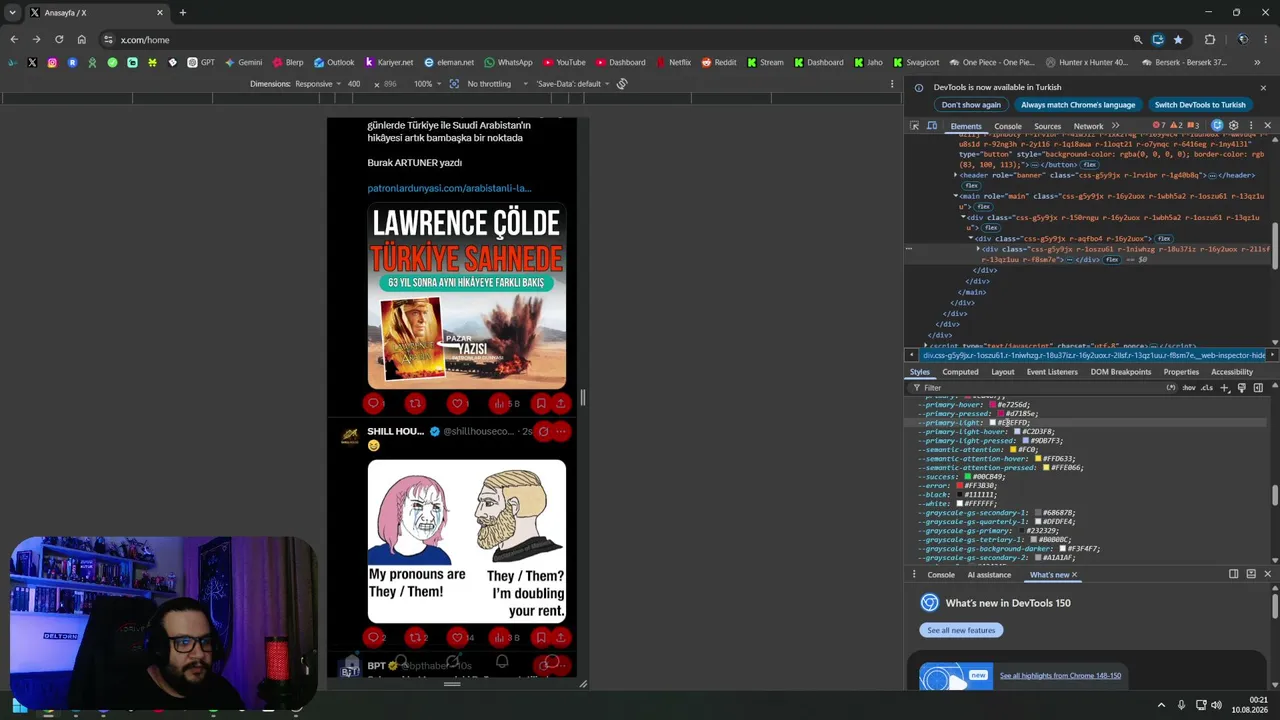Image resolution: width=1280 pixels, height=720 pixels.
Task: Open See all highlights from Chrome 148-150 link
Action: (1060, 676)
